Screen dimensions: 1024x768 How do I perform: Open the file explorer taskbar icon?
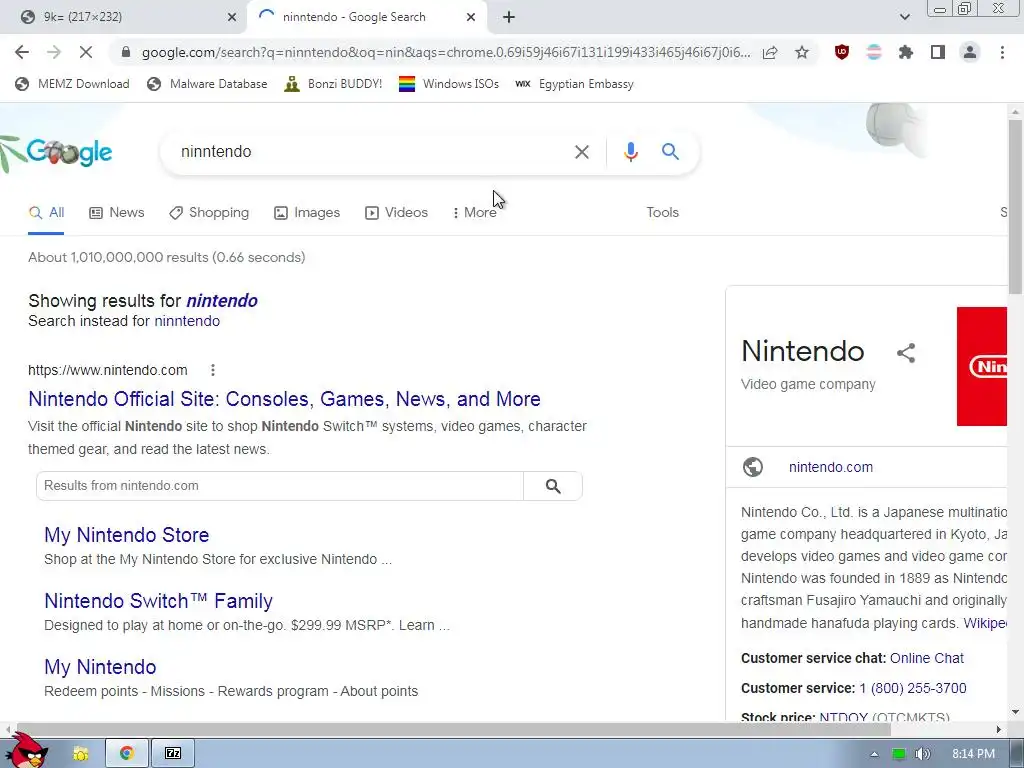[x=80, y=754]
